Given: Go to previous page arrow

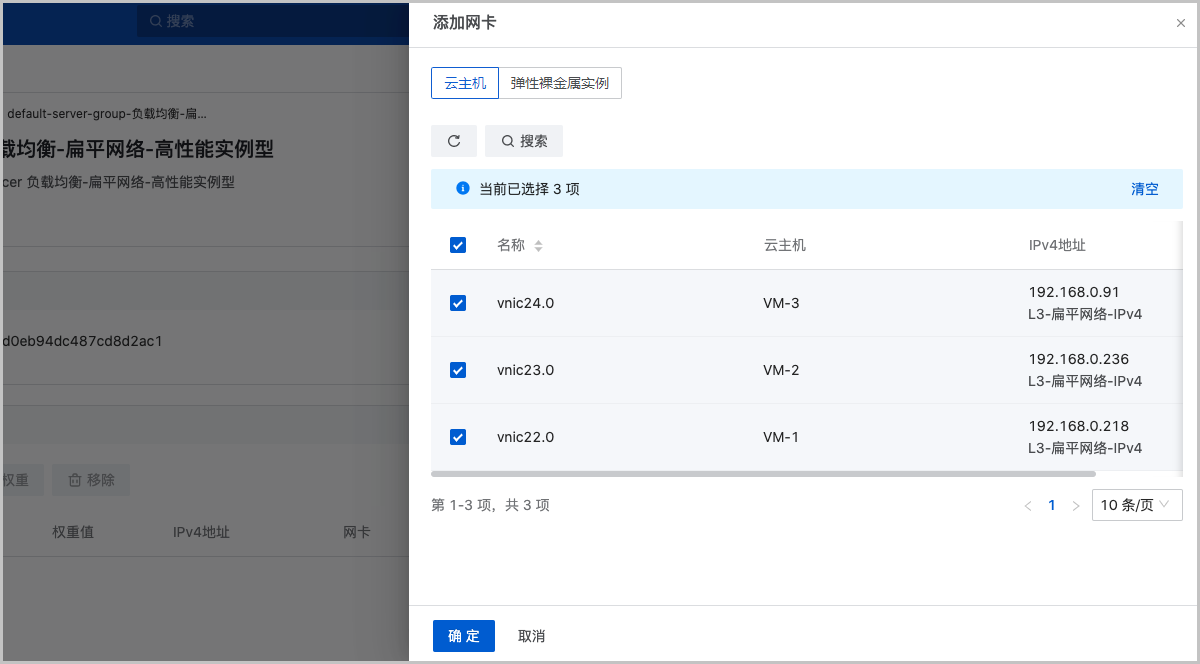Looking at the screenshot, I should click(x=1027, y=506).
